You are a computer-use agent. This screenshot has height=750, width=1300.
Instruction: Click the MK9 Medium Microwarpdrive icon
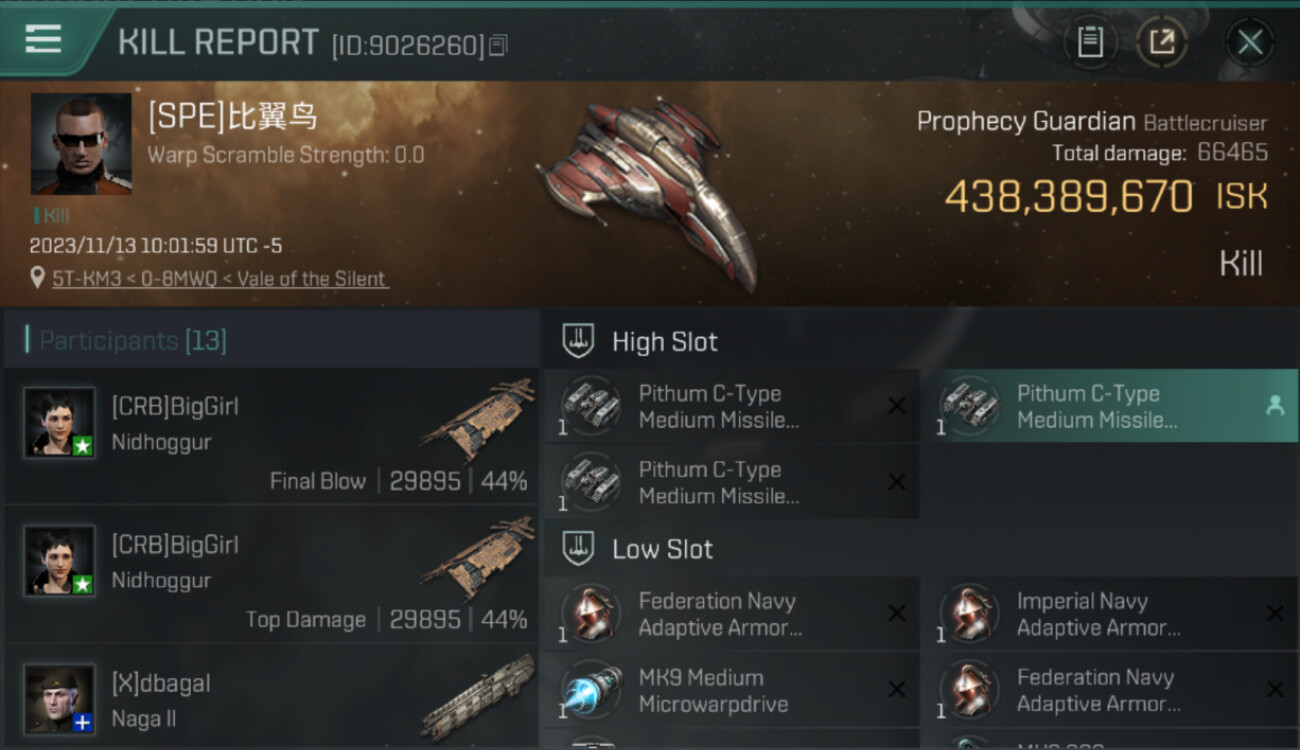point(591,691)
